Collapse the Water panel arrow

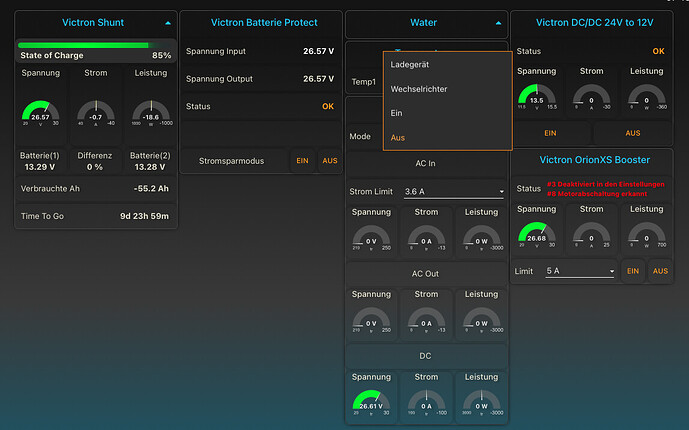click(x=498, y=23)
